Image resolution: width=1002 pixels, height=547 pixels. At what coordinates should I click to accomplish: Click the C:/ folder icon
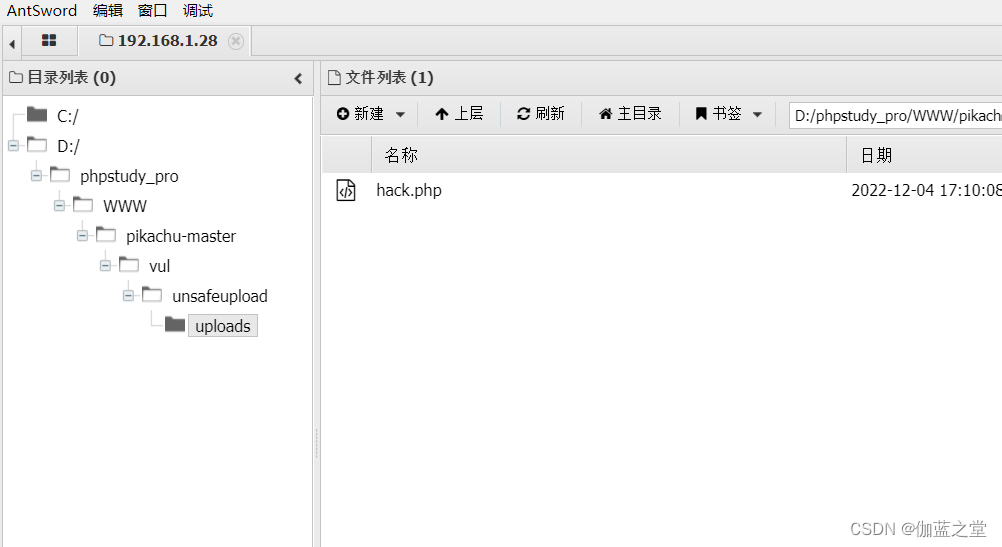click(37, 114)
